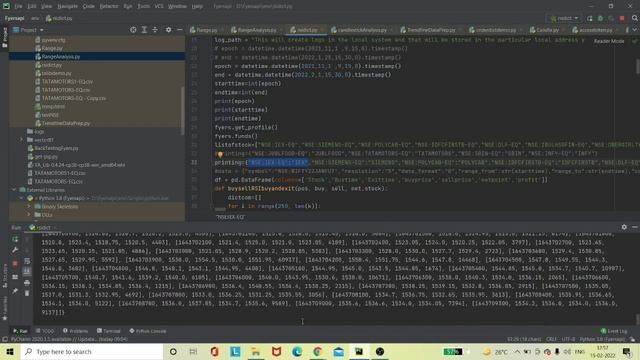
Task: Open File Explorer in Windows taskbar
Action: (x=256, y=351)
